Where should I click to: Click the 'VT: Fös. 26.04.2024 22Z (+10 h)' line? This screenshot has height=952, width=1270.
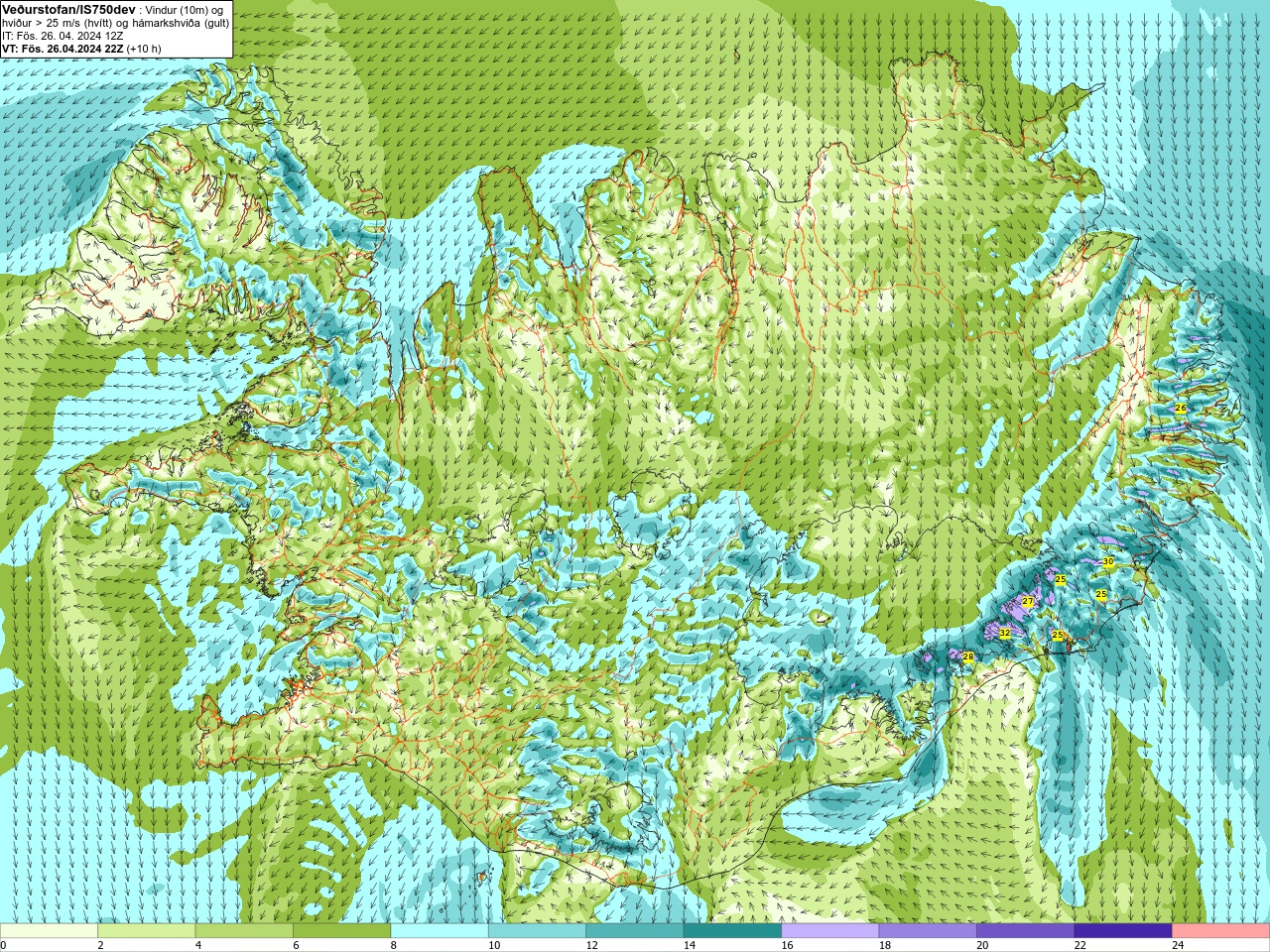click(x=81, y=49)
